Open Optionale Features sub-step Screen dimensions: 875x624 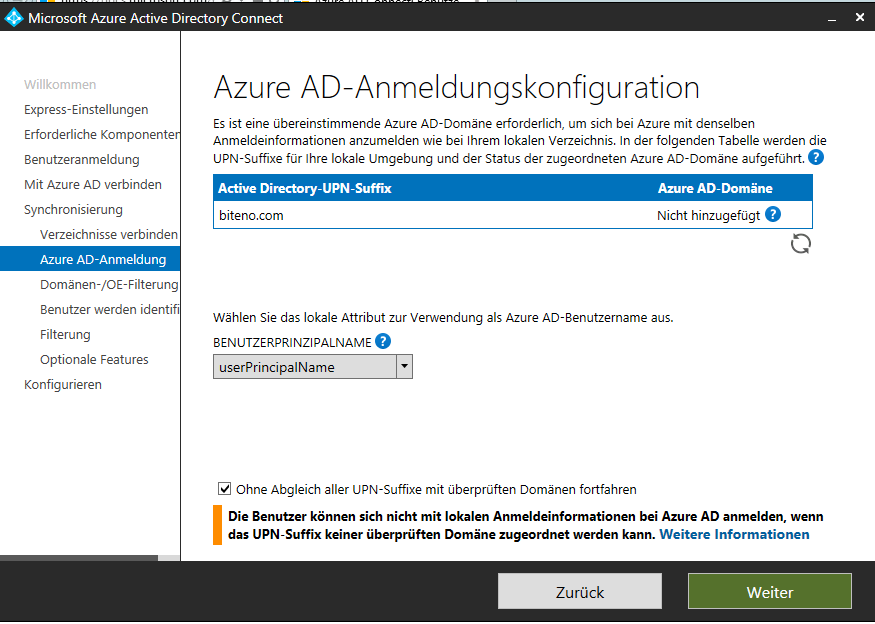(94, 359)
